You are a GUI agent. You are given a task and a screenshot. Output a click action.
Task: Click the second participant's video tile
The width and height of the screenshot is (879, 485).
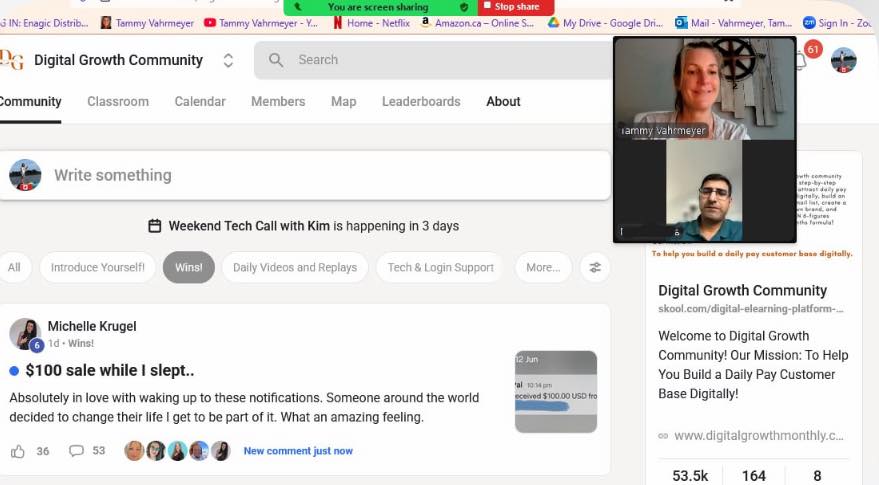click(x=705, y=191)
